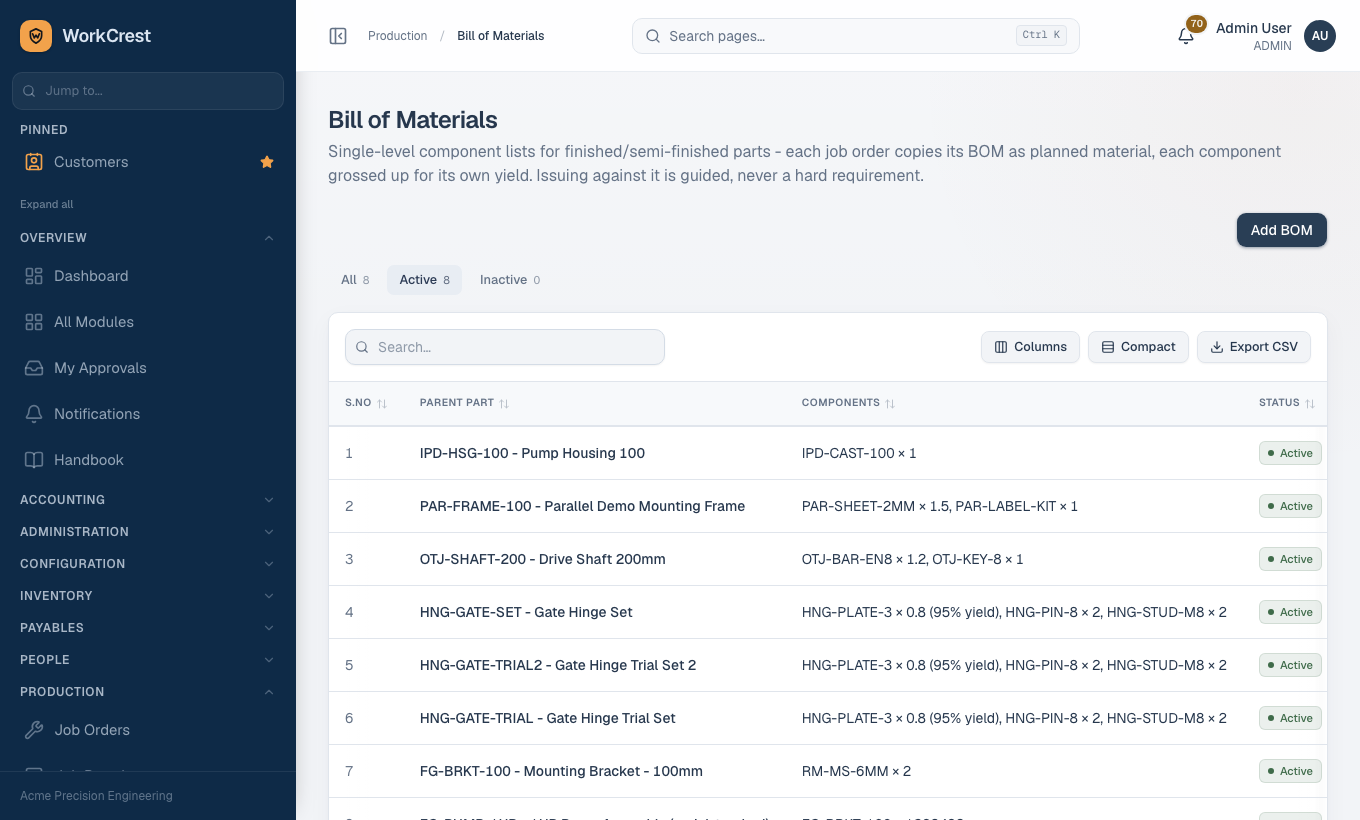Select the Active tab
Viewport: 1360px width, 820px height.
(425, 280)
